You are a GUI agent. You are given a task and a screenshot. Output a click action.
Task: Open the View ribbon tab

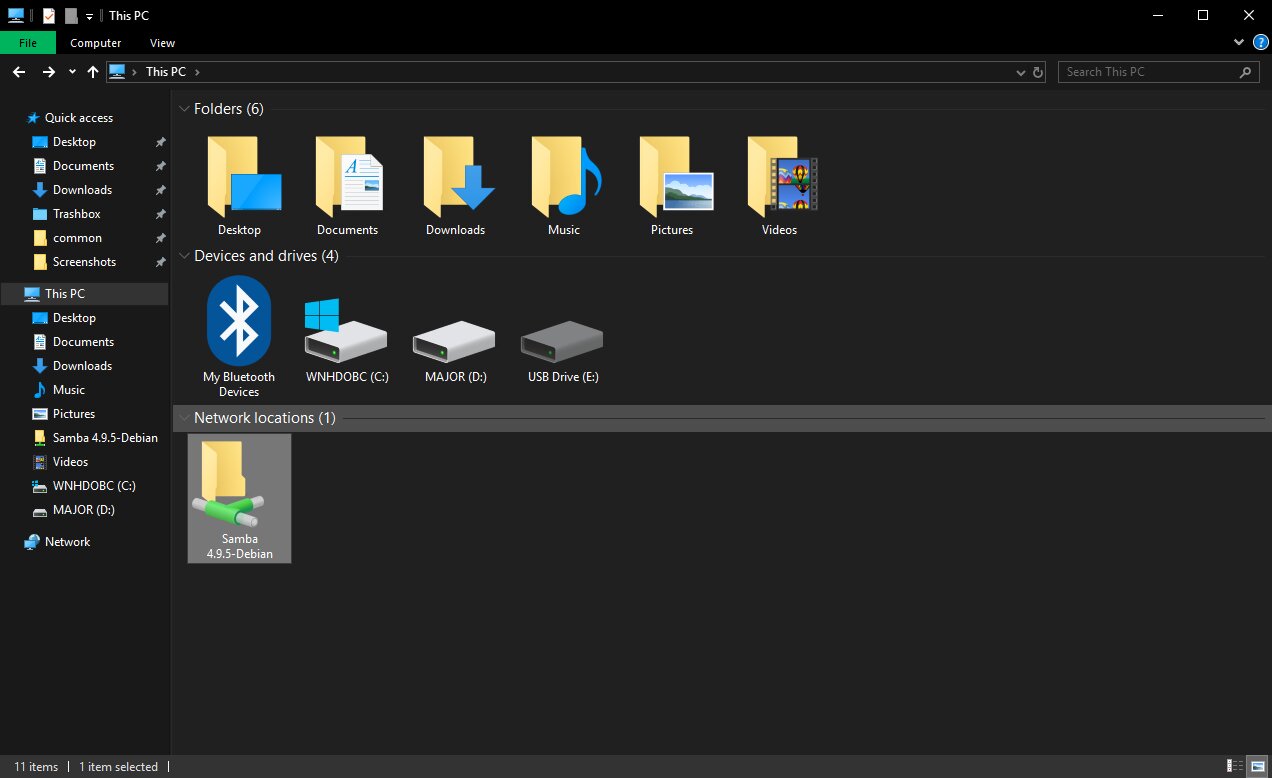[x=163, y=43]
